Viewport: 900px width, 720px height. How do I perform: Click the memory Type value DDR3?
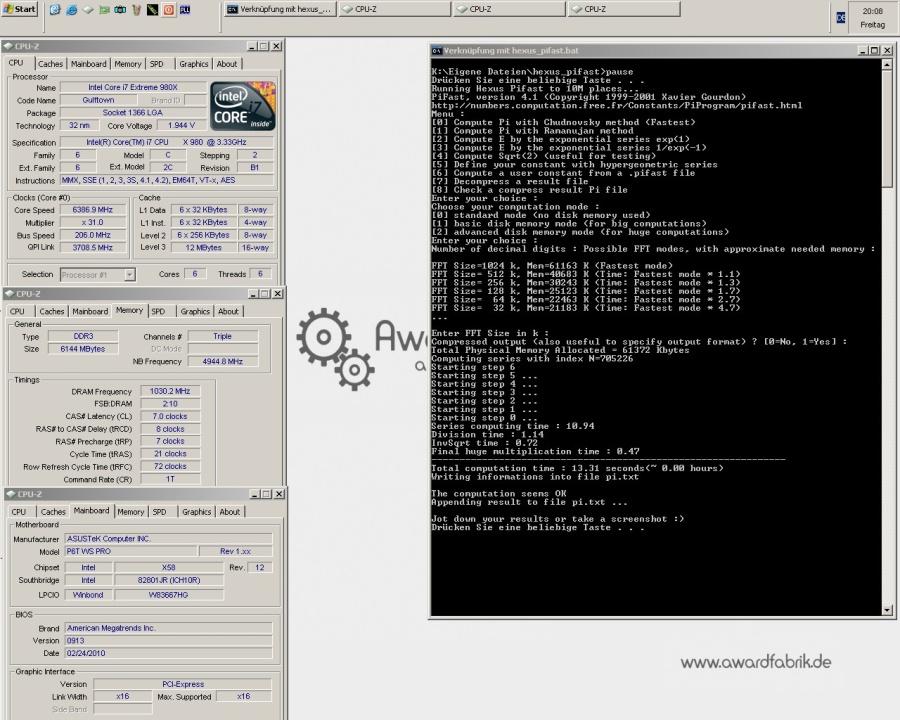tap(83, 336)
